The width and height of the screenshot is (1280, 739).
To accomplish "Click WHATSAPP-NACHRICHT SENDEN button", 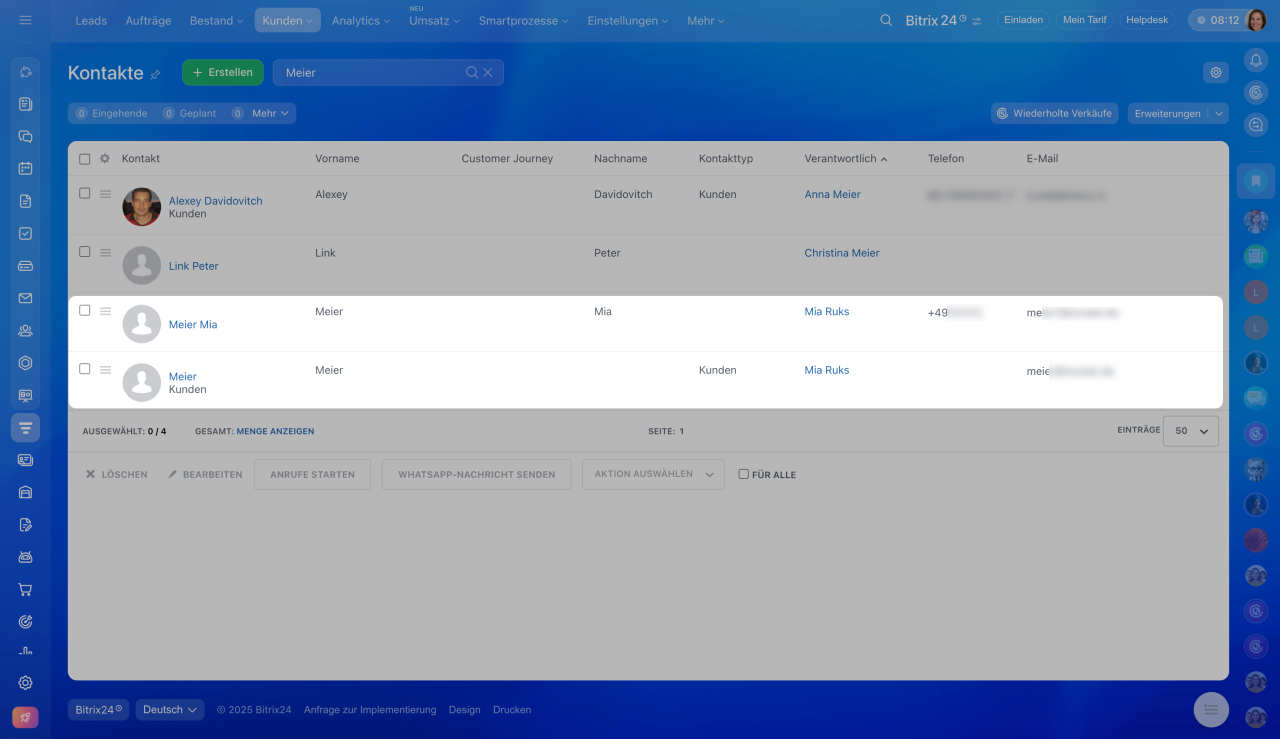I will (x=476, y=474).
